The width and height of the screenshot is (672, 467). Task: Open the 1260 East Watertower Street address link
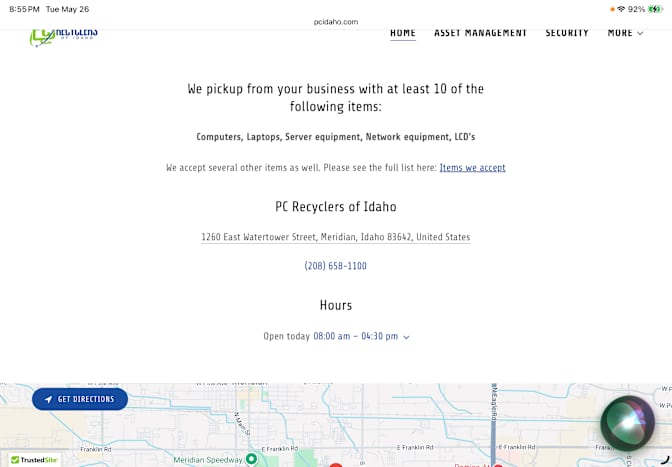click(336, 237)
